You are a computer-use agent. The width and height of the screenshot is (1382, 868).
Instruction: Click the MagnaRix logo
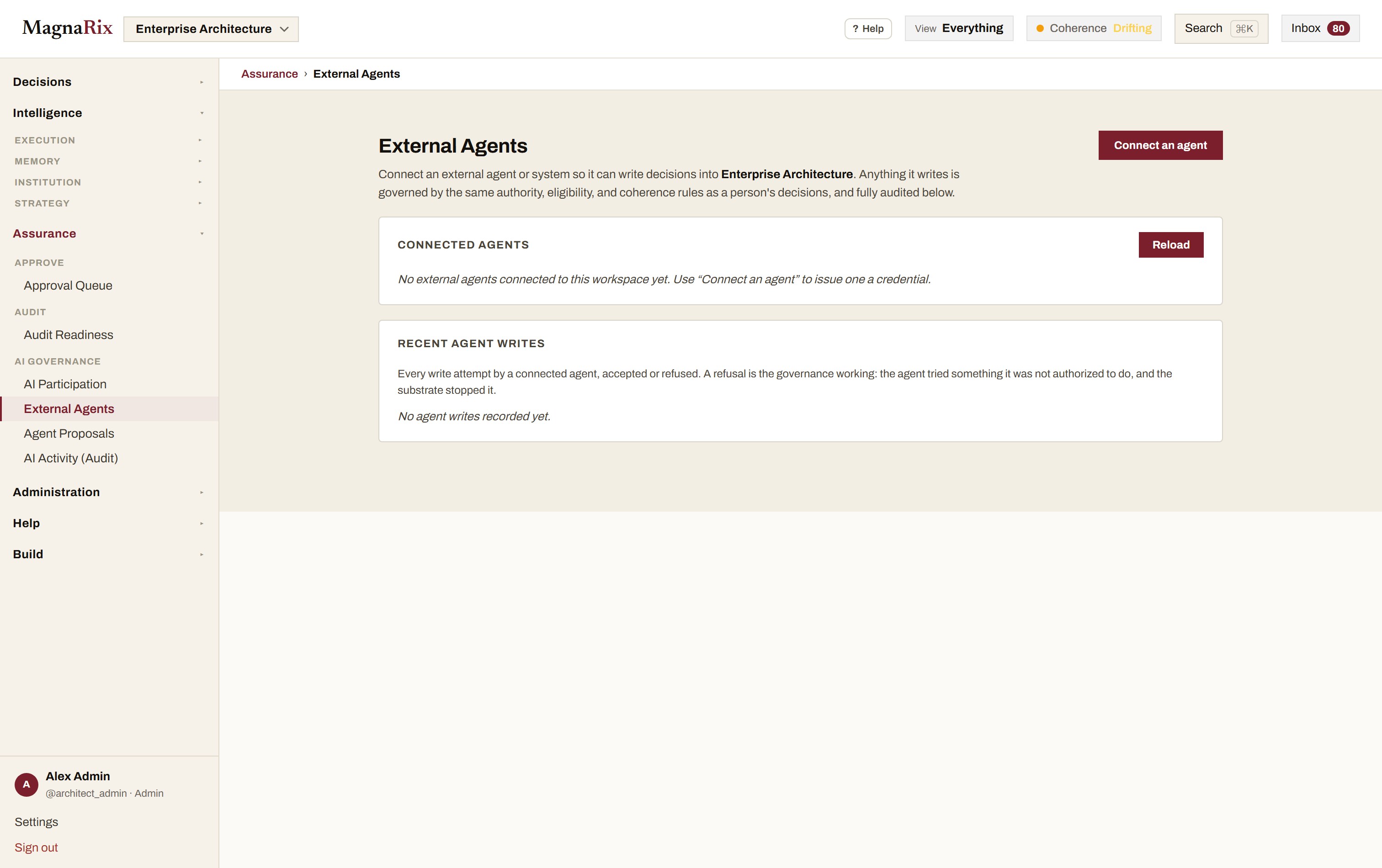click(x=67, y=28)
